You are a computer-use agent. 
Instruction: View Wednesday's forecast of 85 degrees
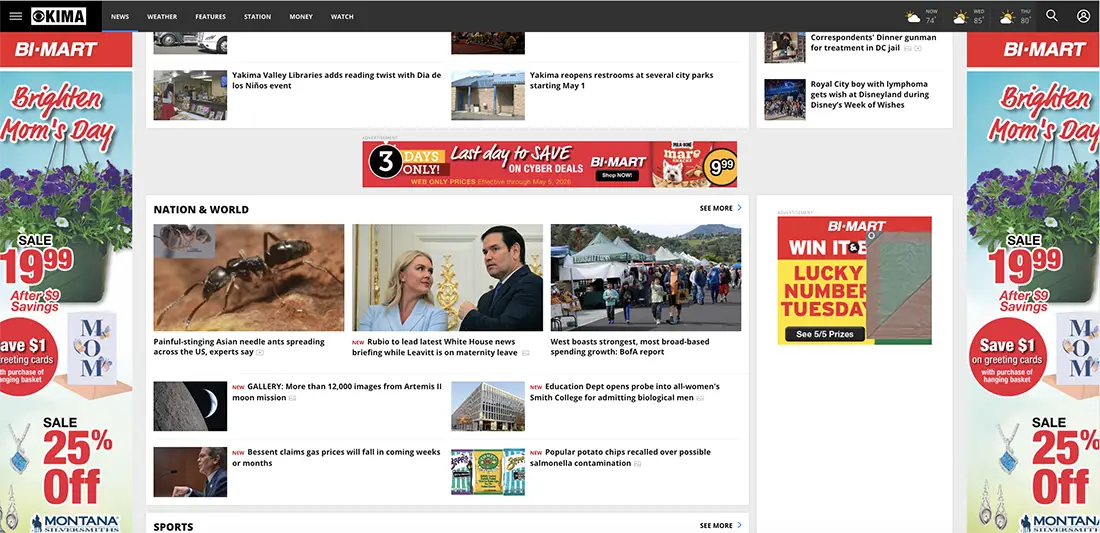click(x=969, y=16)
